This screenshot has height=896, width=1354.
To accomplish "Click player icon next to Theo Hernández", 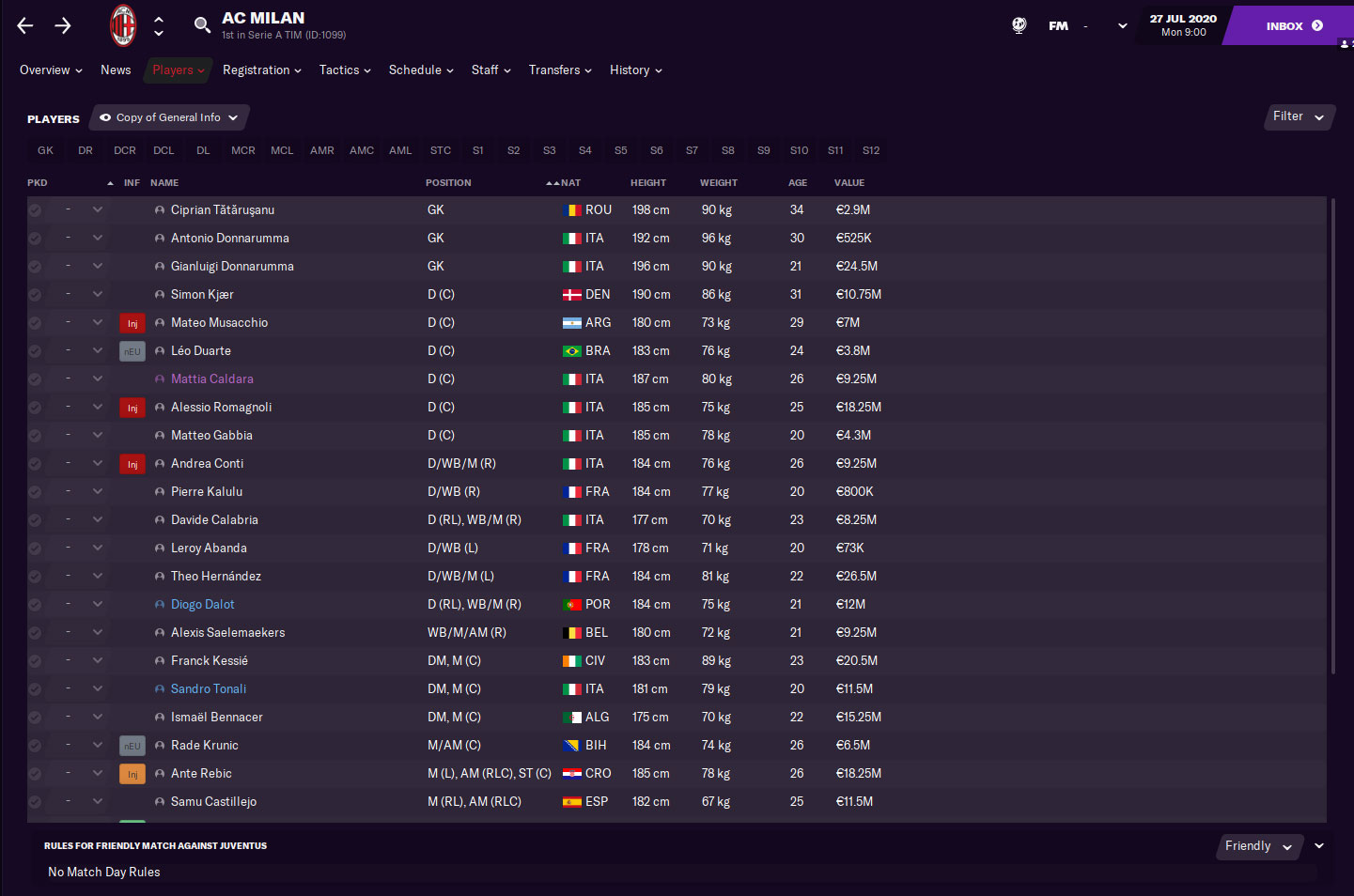I will click(x=160, y=577).
